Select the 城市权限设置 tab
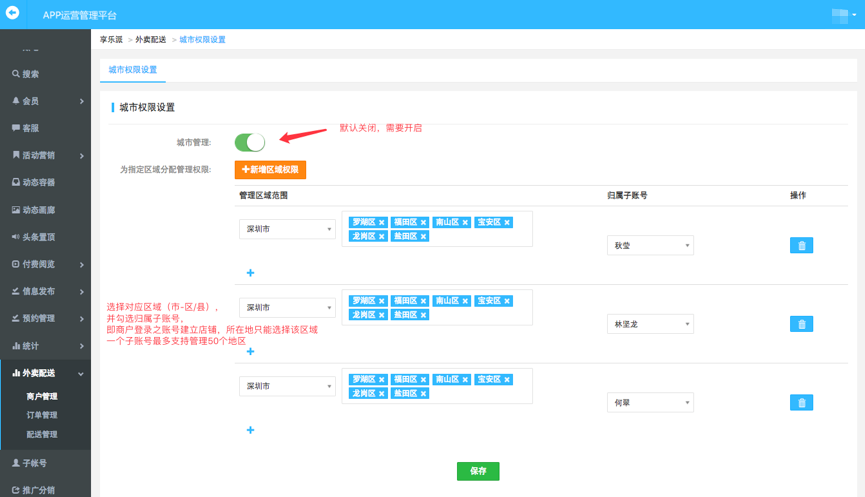Screen dimensions: 865x497 click(x=133, y=70)
